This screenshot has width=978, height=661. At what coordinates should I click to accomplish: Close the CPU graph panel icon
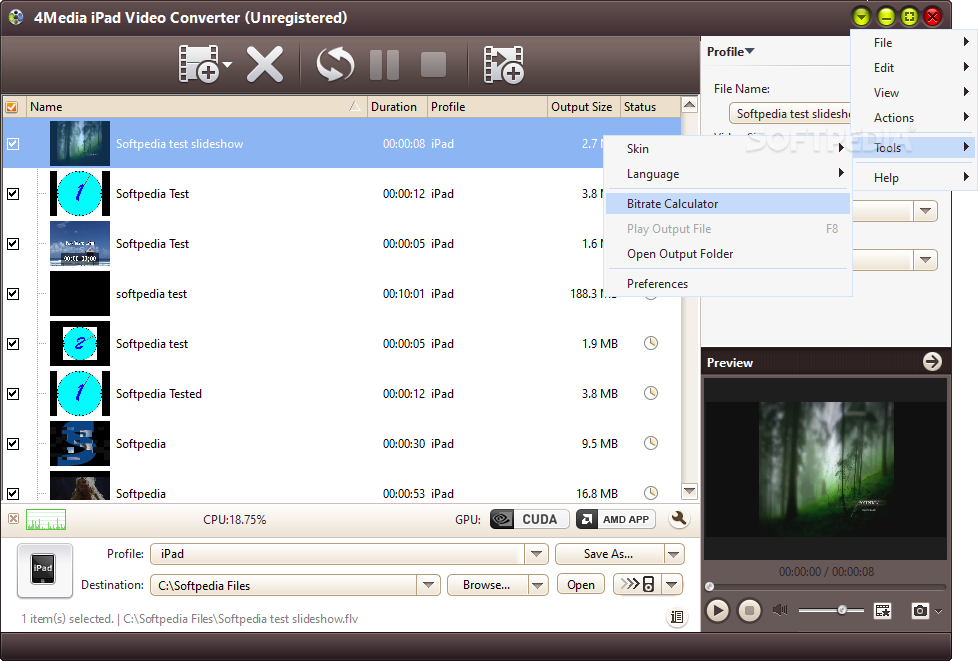[13, 518]
